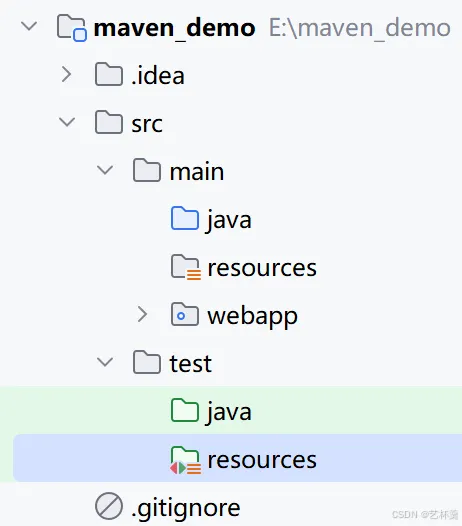The image size is (462, 526).
Task: Collapse the maven_demo project root
Action: pyautogui.click(x=29, y=26)
